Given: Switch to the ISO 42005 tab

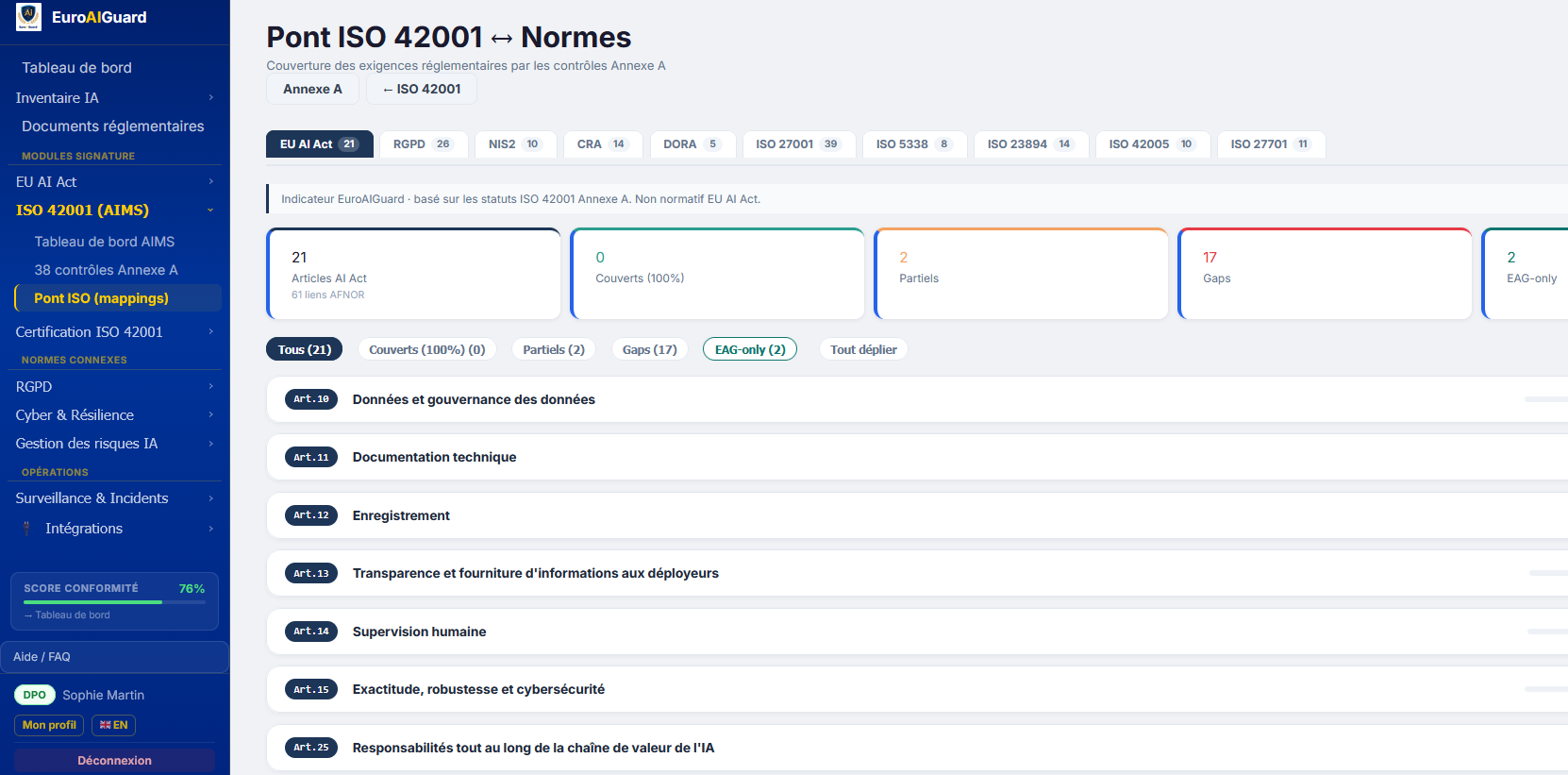Looking at the screenshot, I should click(1153, 144).
